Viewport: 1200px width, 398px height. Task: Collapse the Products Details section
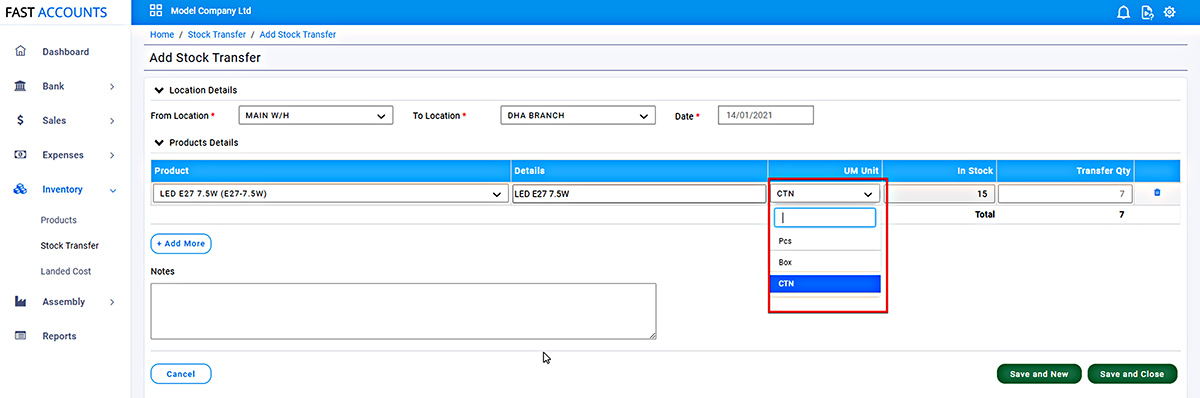pyautogui.click(x=159, y=142)
